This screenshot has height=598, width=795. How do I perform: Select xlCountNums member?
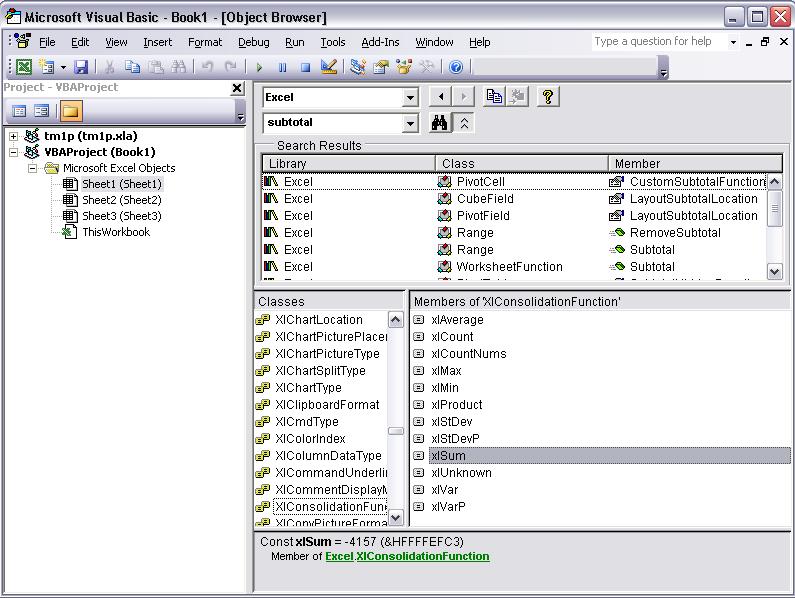pyautogui.click(x=469, y=354)
